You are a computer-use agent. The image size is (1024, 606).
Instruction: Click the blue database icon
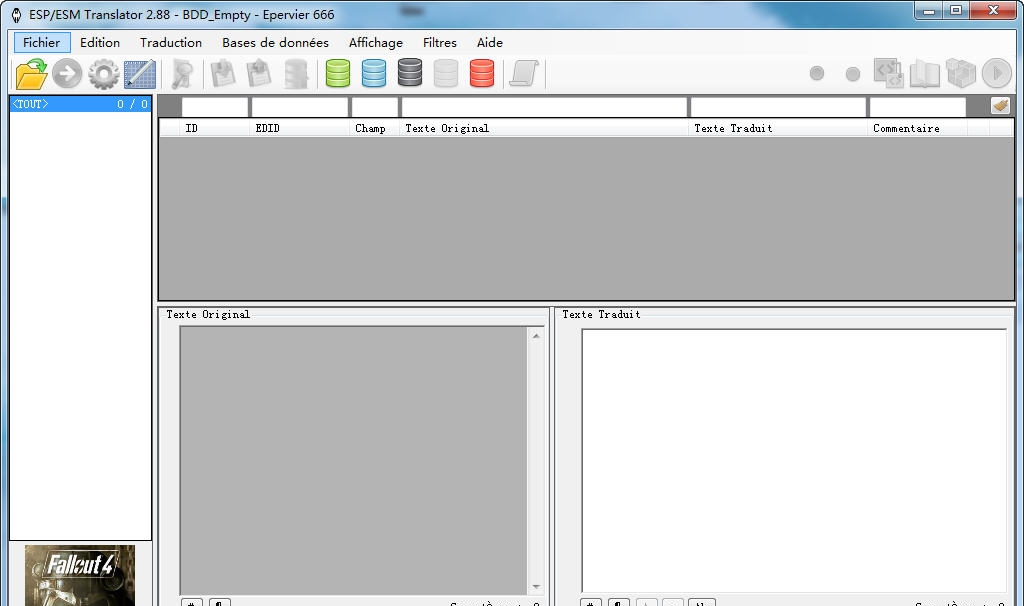pos(374,74)
